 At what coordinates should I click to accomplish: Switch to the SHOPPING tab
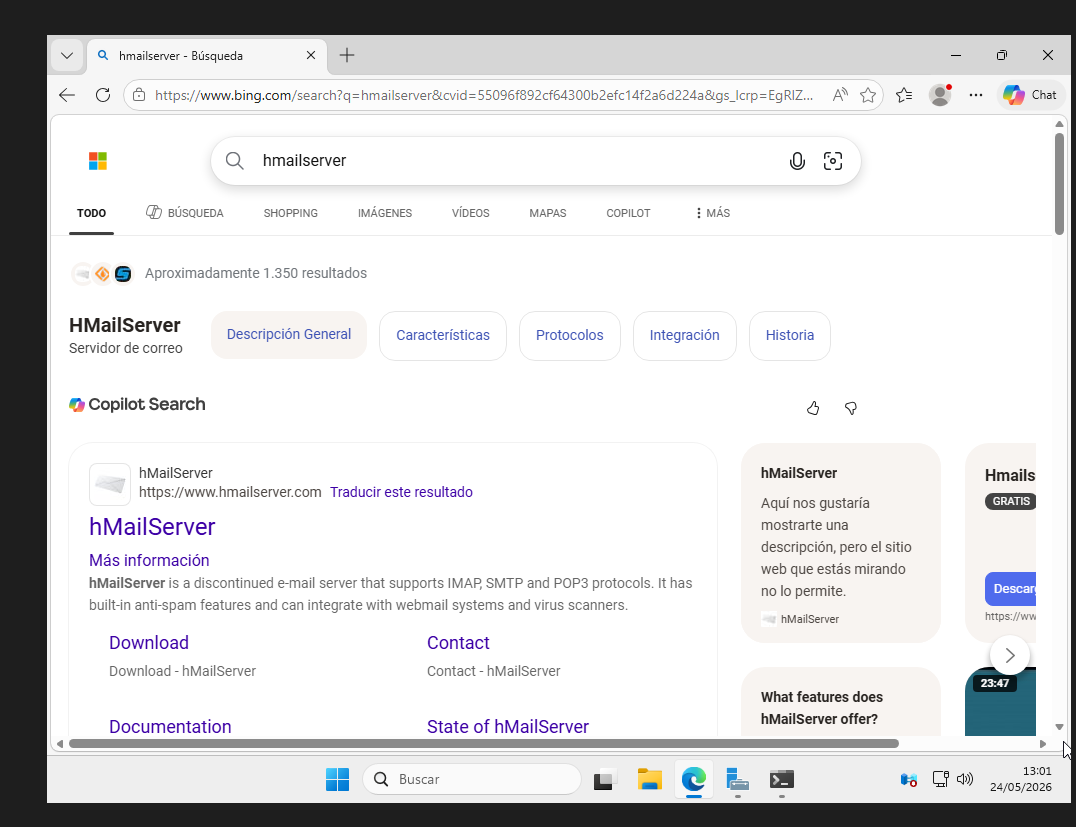coord(291,213)
